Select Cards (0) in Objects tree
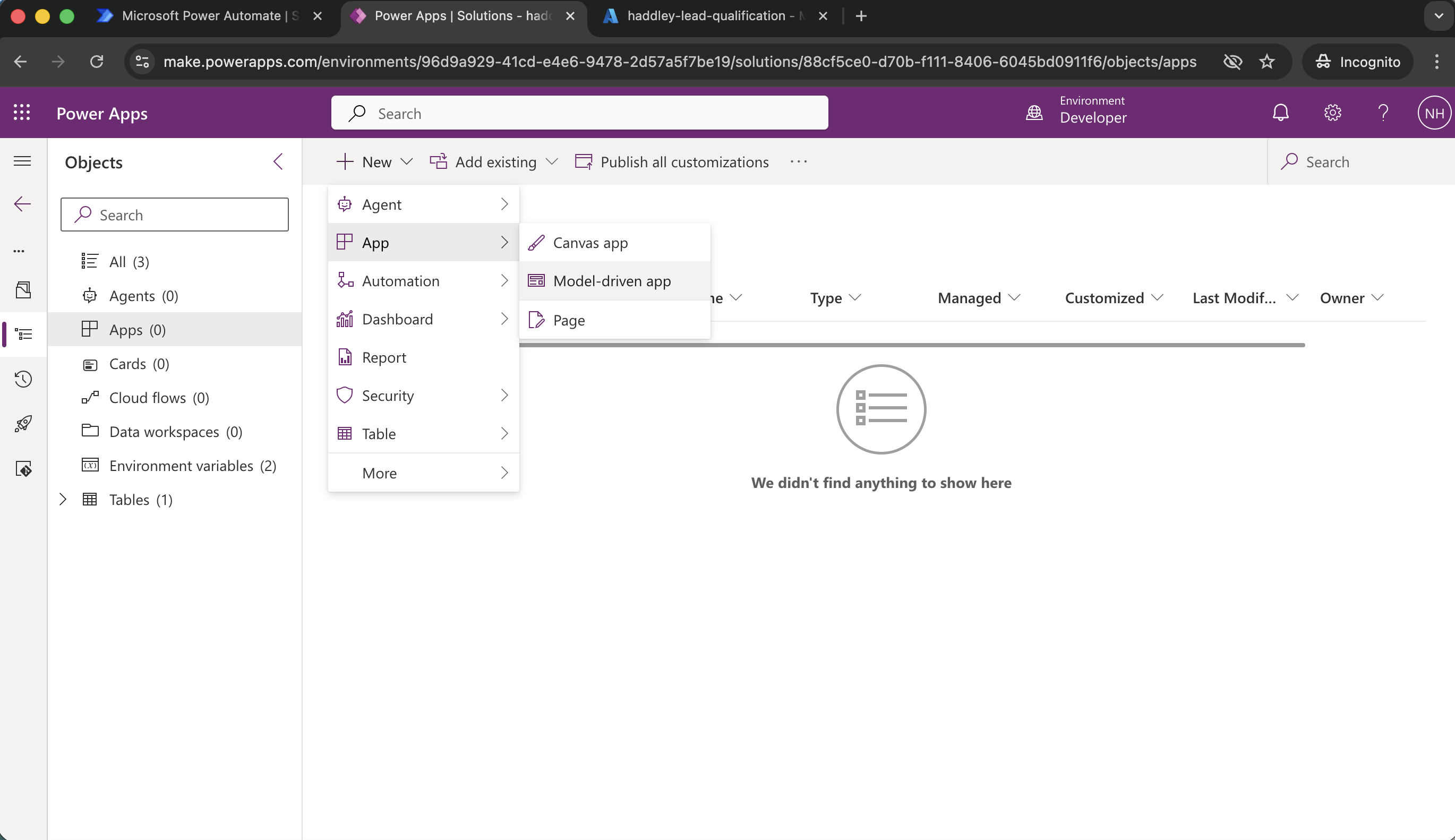The image size is (1455, 840). (x=174, y=364)
